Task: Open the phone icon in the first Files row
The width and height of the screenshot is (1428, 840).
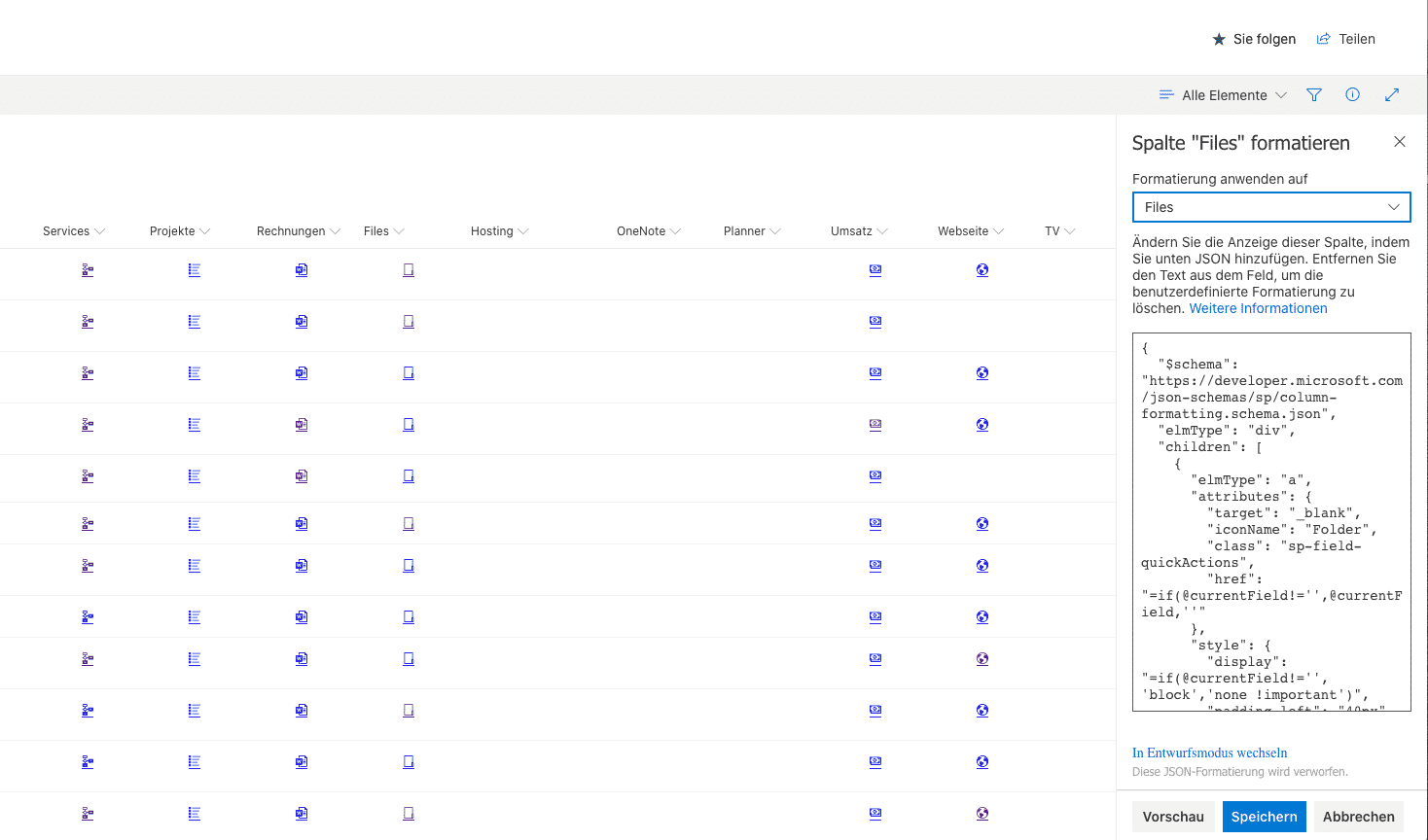Action: [408, 269]
